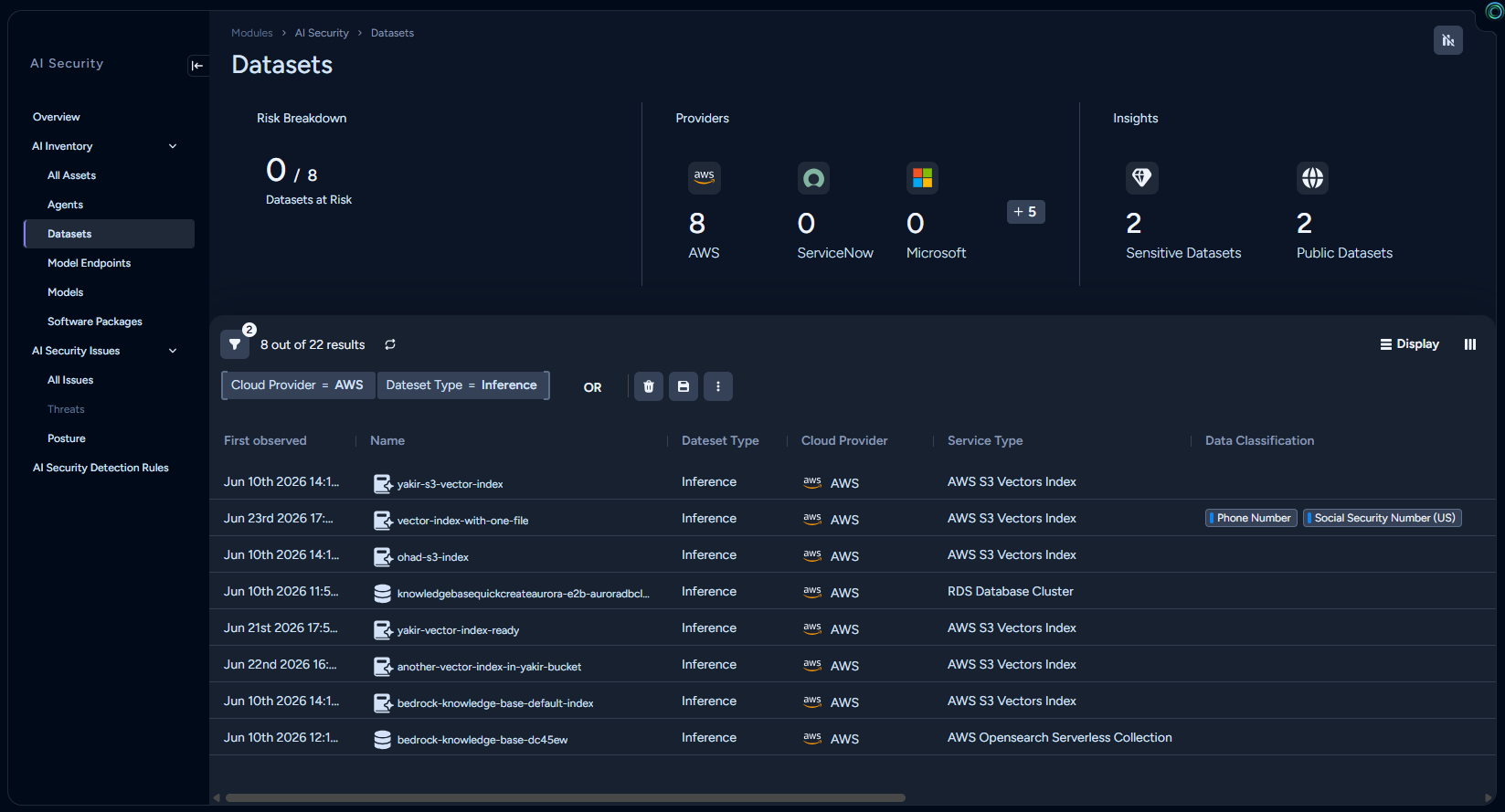Click the database icon for knowledgebasequickcreateaurora row

click(x=383, y=594)
